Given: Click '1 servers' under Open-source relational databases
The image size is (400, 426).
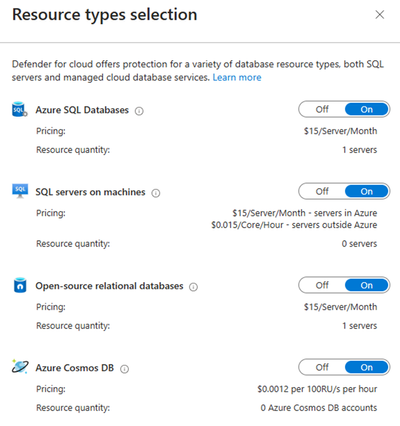Looking at the screenshot, I should (360, 326).
